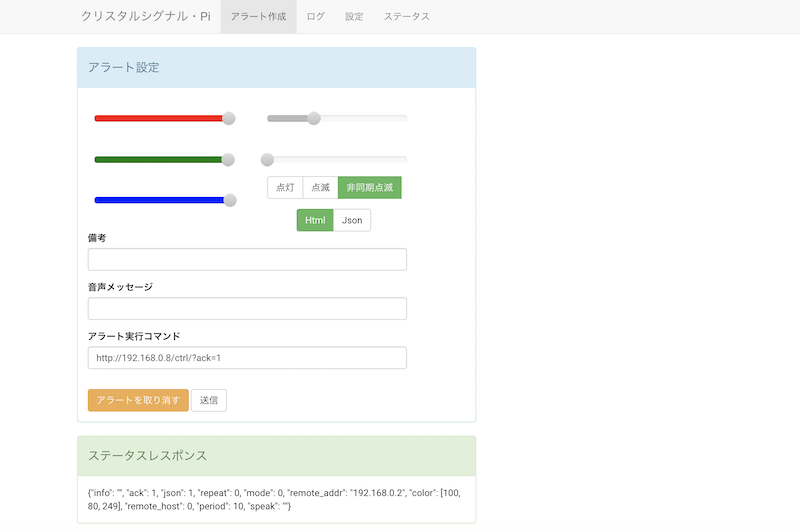Switch to the アラート作成 tab

pyautogui.click(x=259, y=17)
